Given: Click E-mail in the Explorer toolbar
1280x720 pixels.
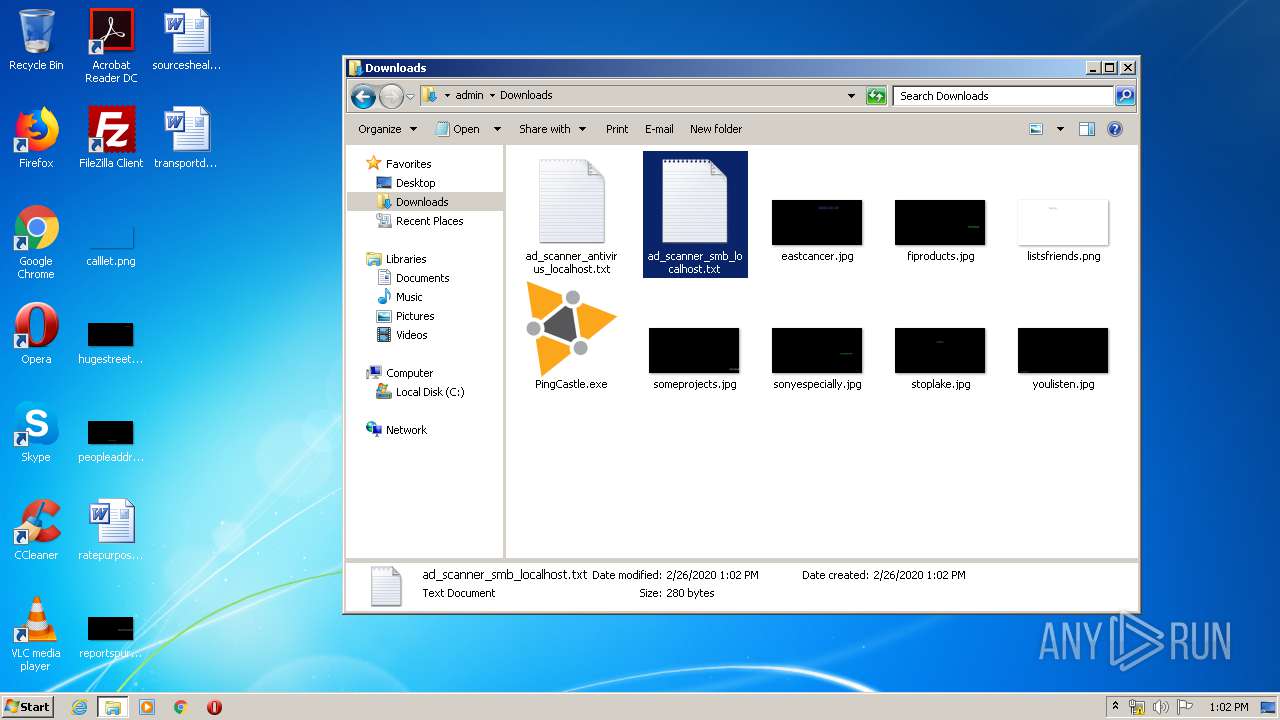Looking at the screenshot, I should point(659,129).
